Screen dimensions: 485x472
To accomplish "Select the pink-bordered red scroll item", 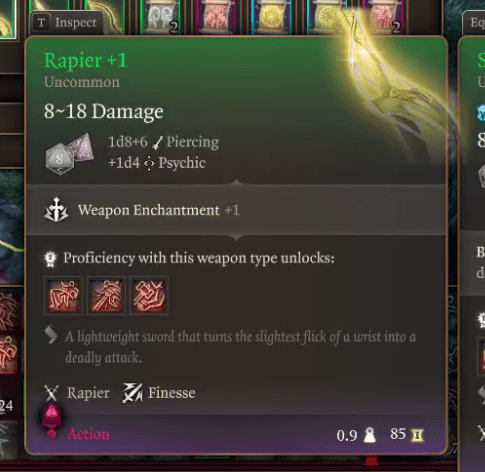I will (215, 17).
